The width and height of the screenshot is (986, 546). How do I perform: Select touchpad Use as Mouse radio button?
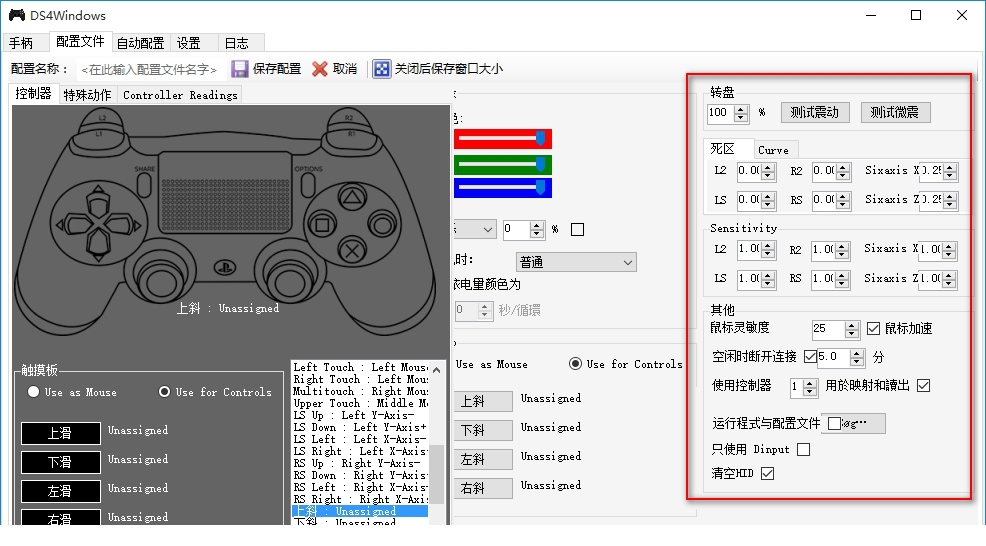coord(33,392)
